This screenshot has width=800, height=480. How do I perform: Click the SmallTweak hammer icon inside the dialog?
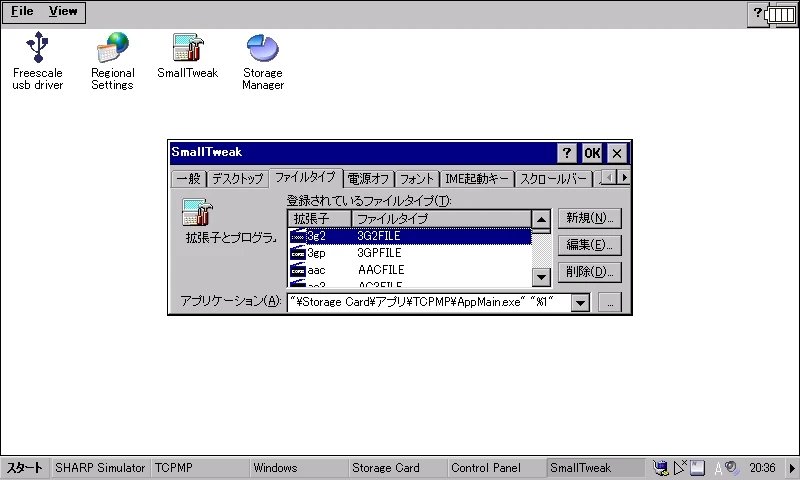197,212
